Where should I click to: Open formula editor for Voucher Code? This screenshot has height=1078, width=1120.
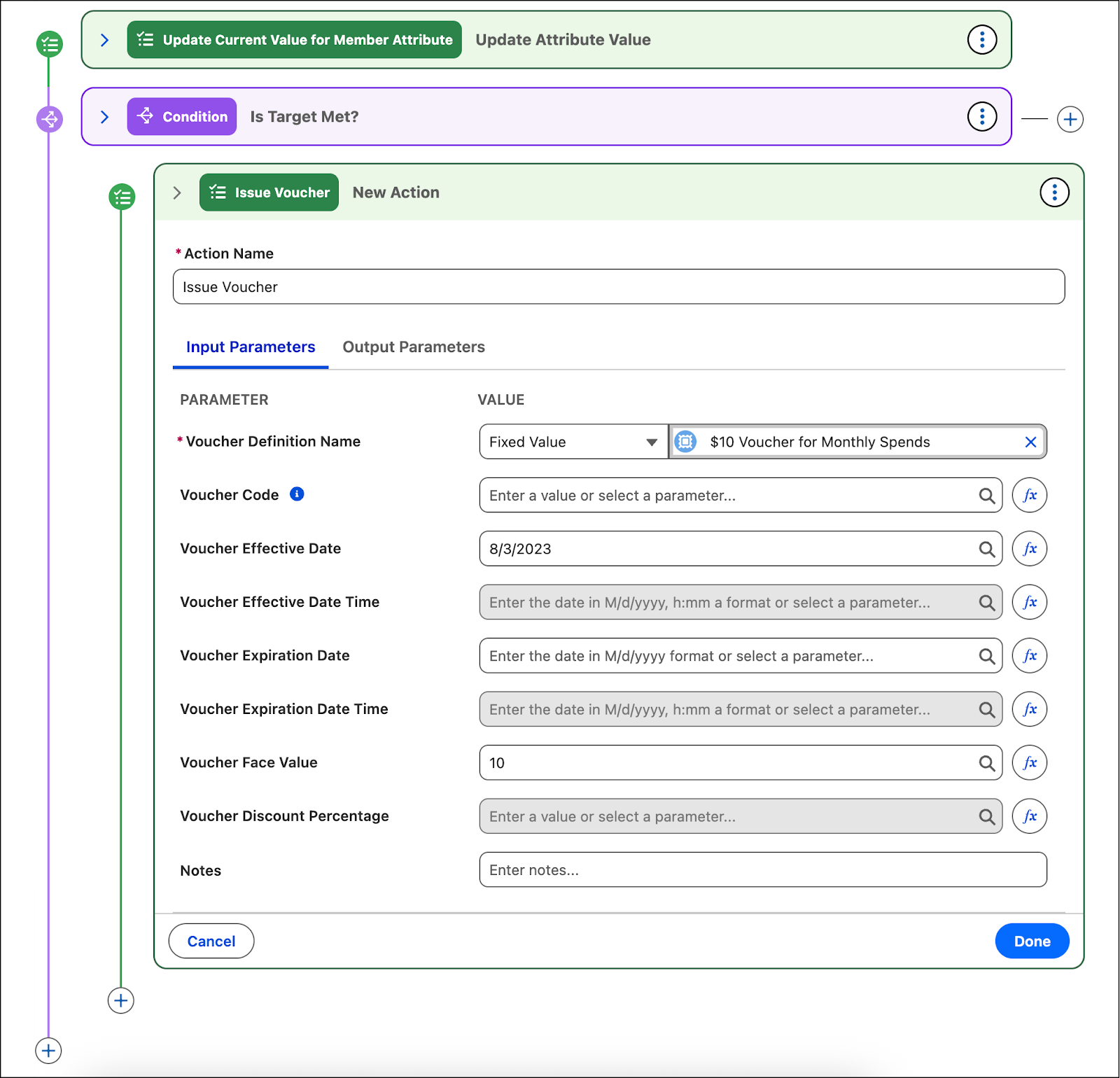tap(1029, 496)
